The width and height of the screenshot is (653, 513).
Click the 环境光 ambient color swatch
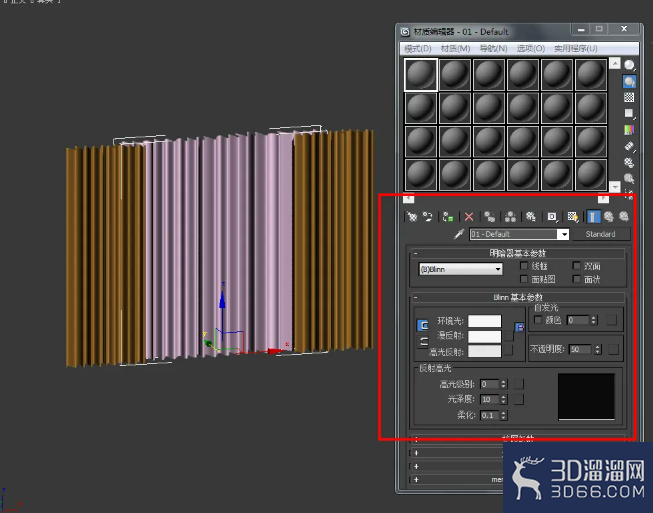point(484,321)
